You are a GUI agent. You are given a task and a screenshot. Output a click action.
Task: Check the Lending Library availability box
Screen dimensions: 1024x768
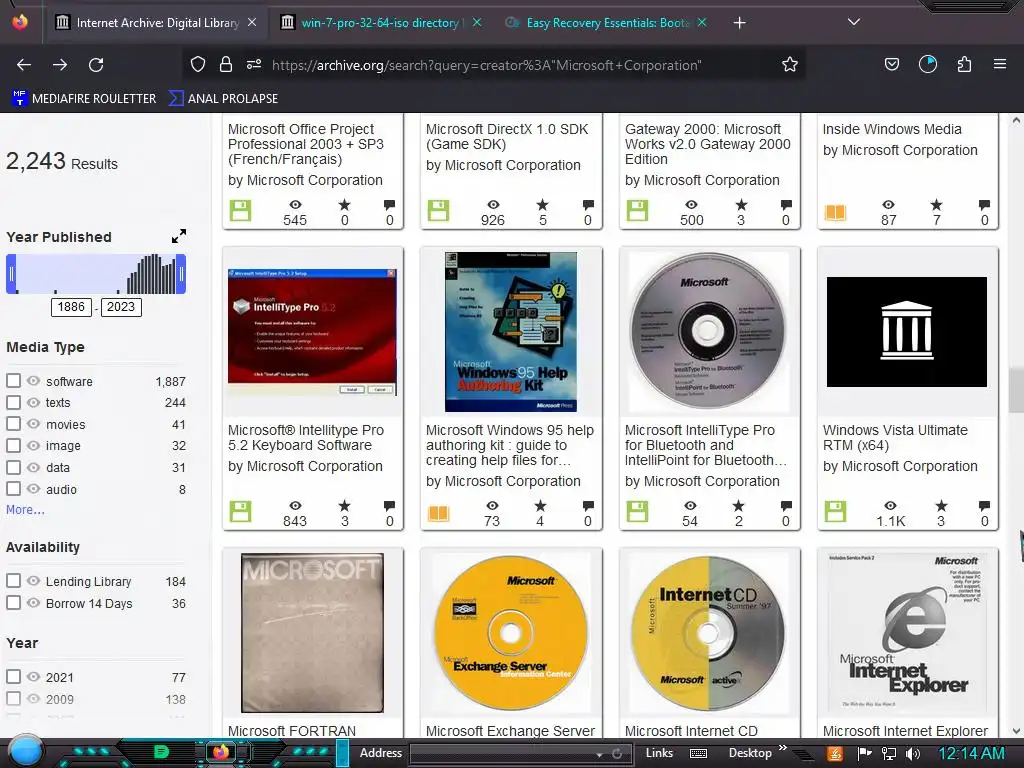[13, 580]
